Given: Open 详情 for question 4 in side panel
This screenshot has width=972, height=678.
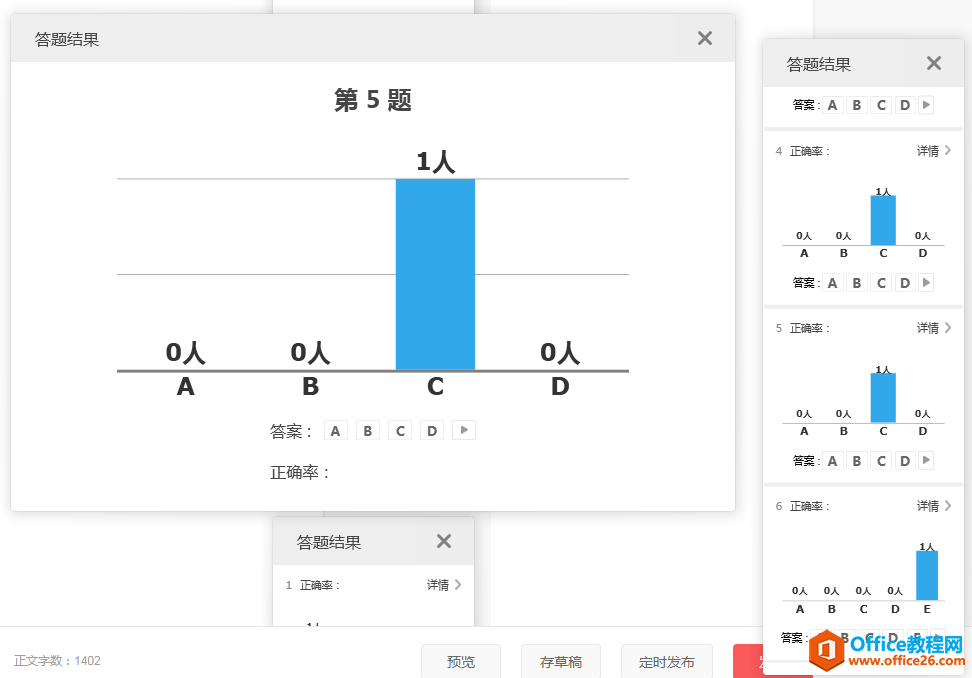Looking at the screenshot, I should click(928, 151).
